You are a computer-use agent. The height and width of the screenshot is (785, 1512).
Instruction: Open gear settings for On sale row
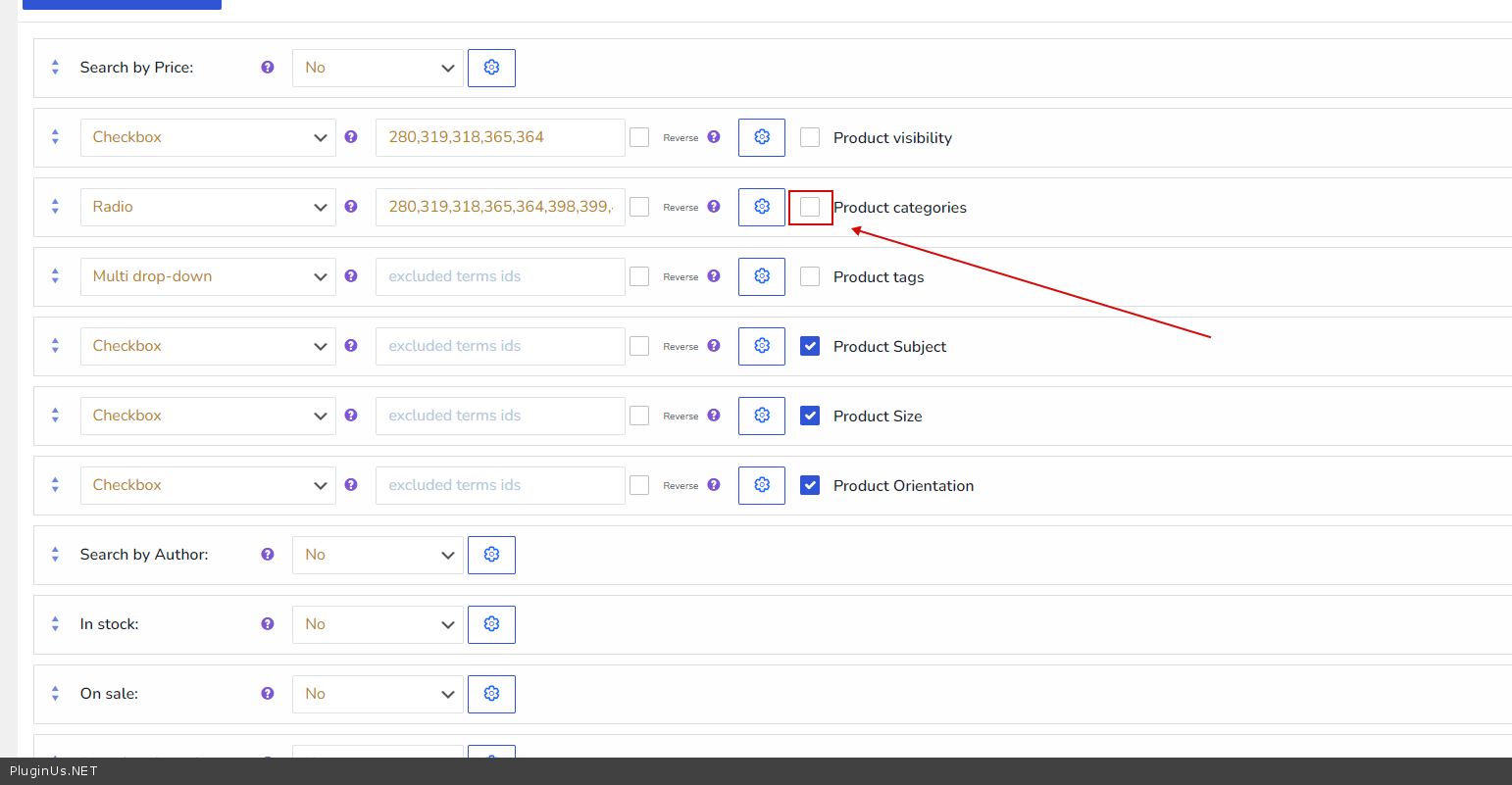[491, 694]
